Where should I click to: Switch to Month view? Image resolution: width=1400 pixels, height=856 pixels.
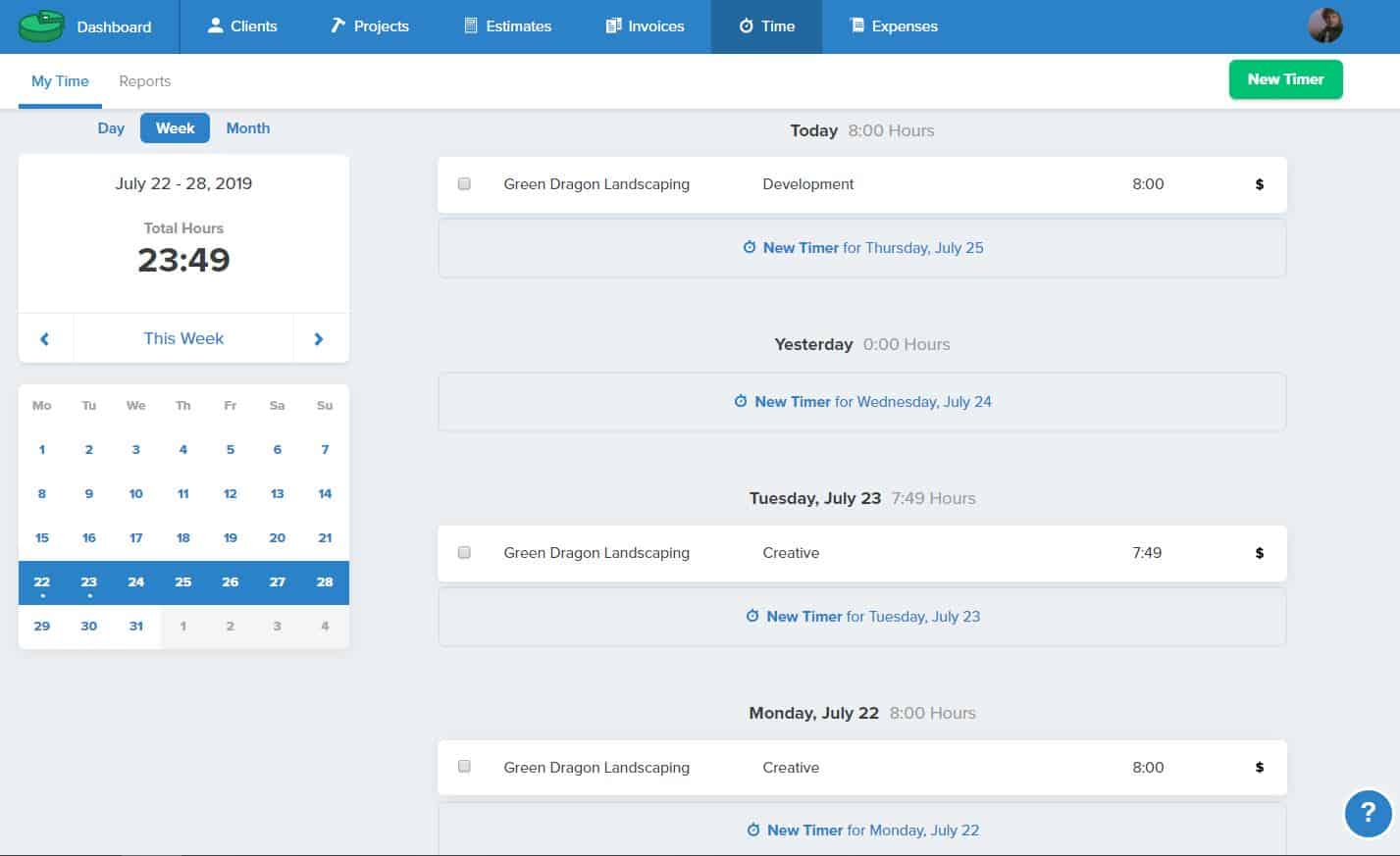click(x=247, y=128)
